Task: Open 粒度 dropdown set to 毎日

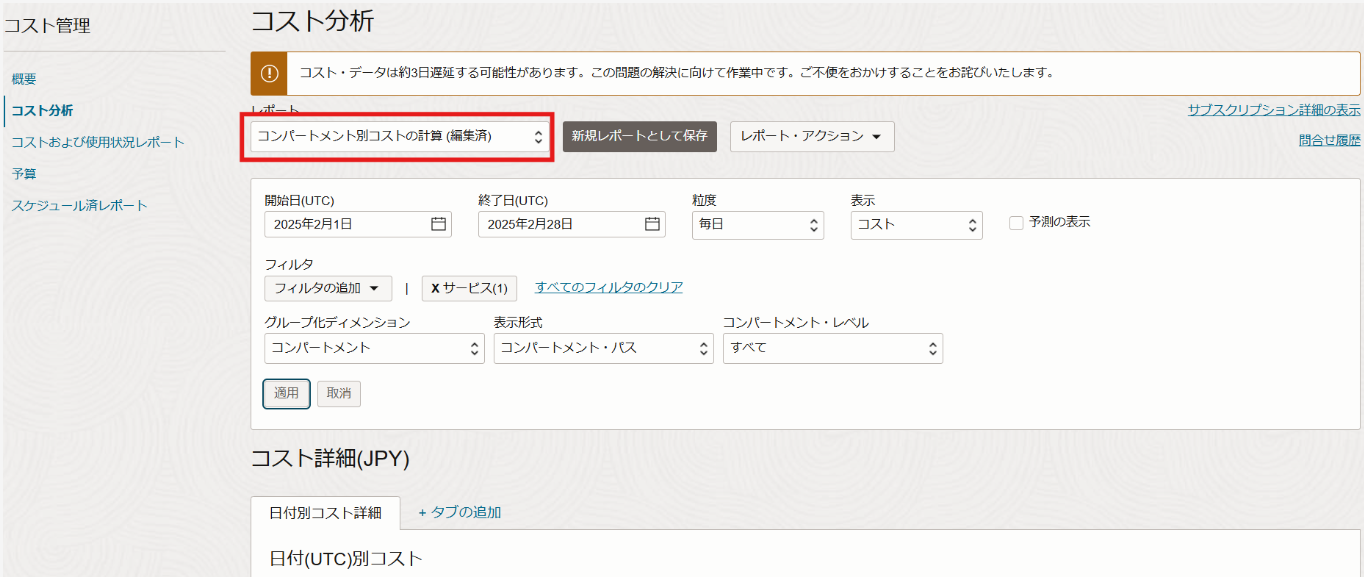Action: coord(758,225)
